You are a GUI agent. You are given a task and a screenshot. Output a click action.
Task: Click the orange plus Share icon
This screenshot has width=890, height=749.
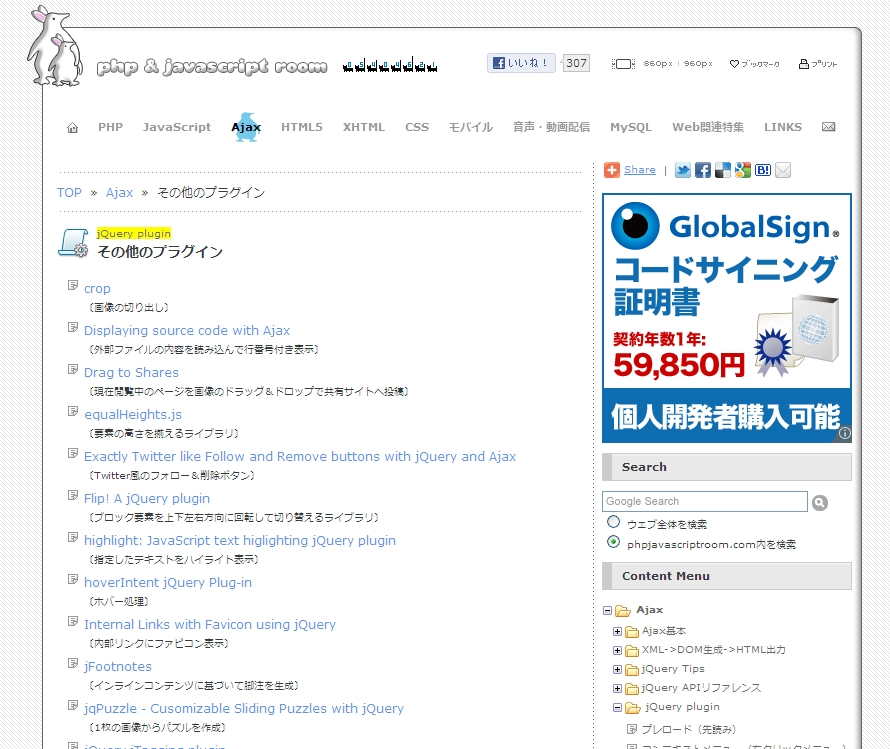(x=612, y=170)
